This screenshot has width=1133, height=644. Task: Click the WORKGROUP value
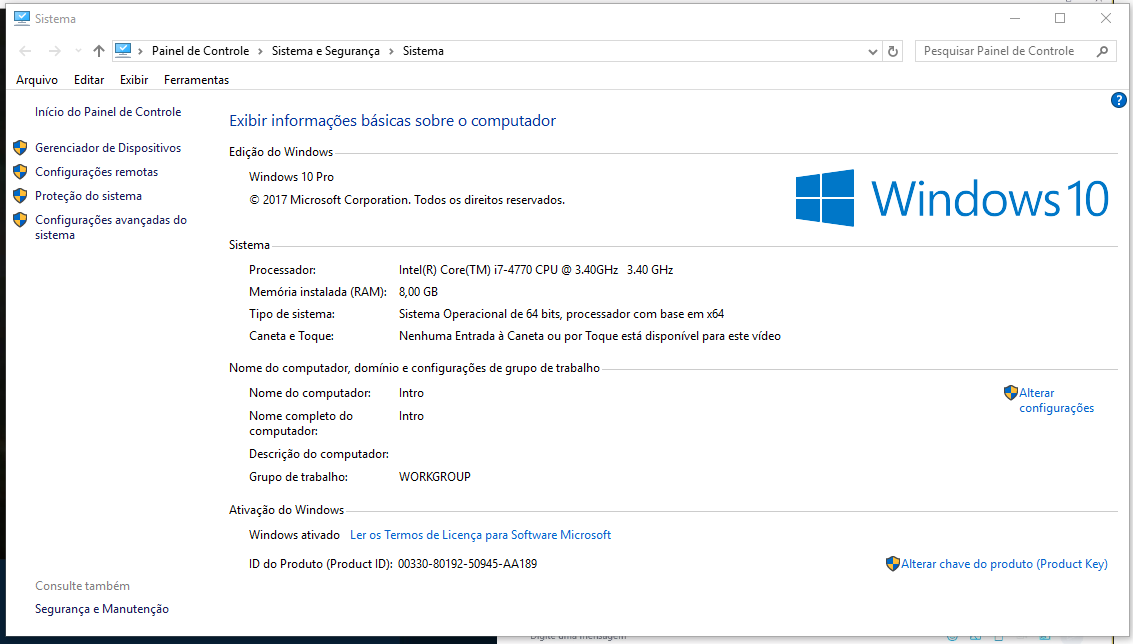click(435, 477)
